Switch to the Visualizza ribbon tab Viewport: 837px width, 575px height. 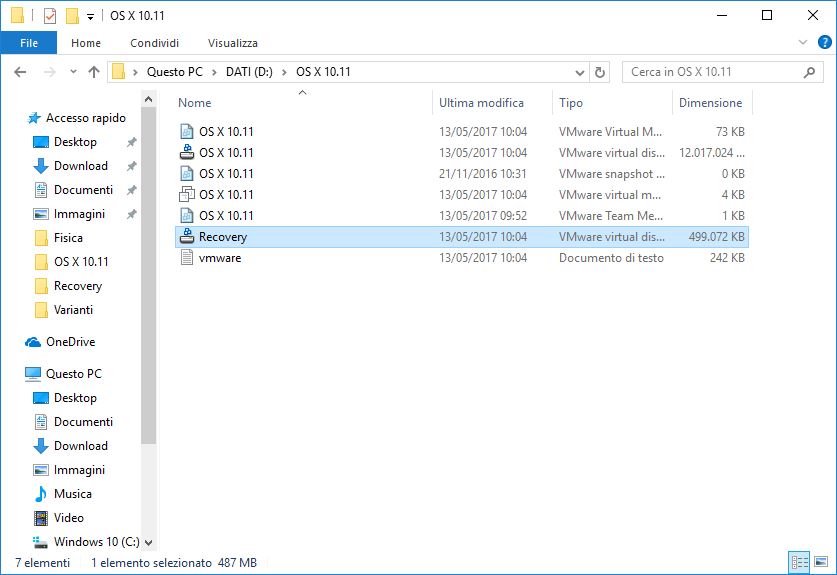[233, 43]
